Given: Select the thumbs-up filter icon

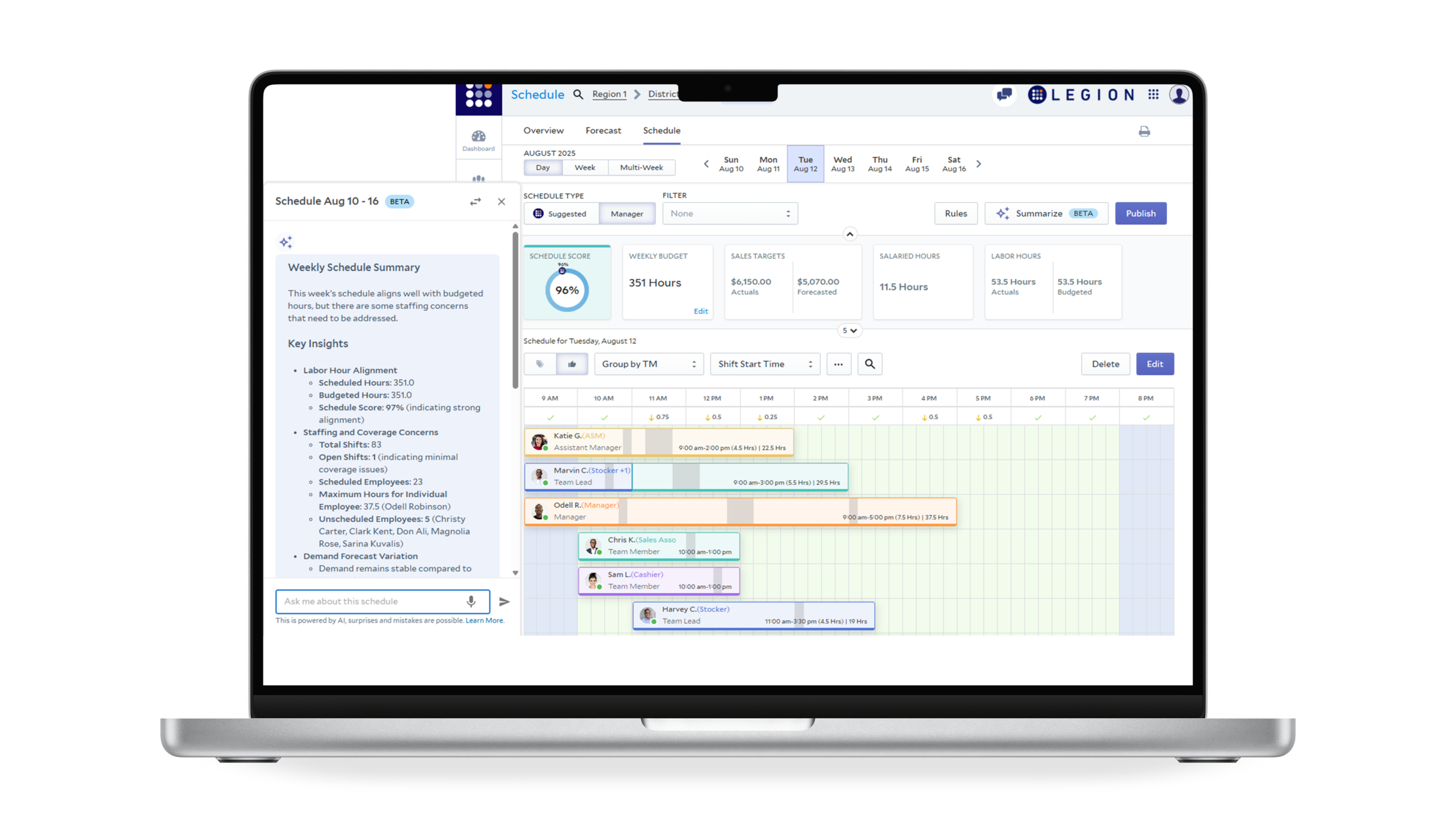Looking at the screenshot, I should click(572, 364).
